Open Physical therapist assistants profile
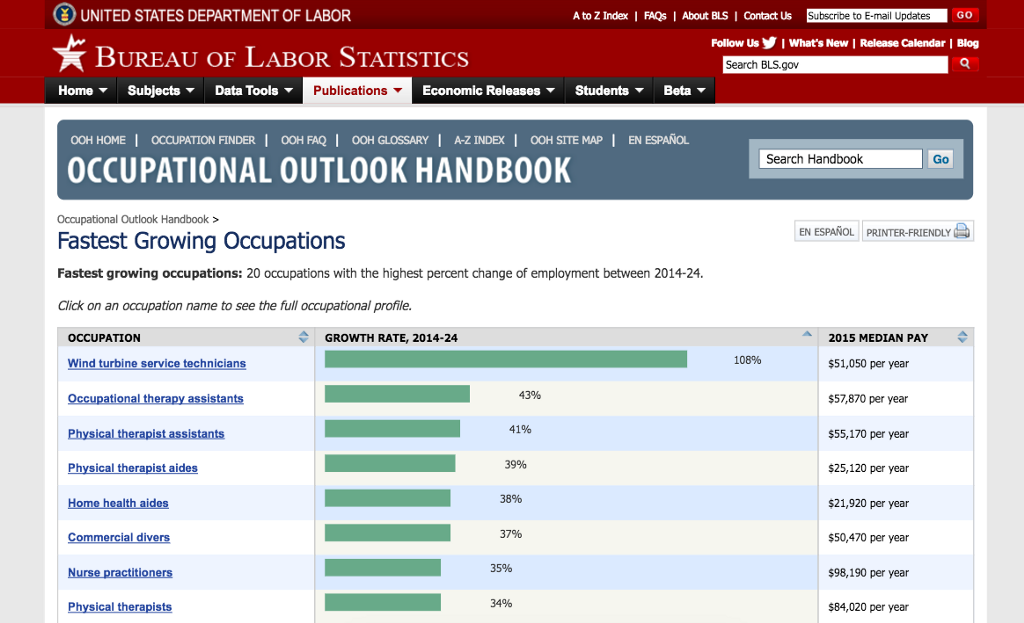 point(146,434)
